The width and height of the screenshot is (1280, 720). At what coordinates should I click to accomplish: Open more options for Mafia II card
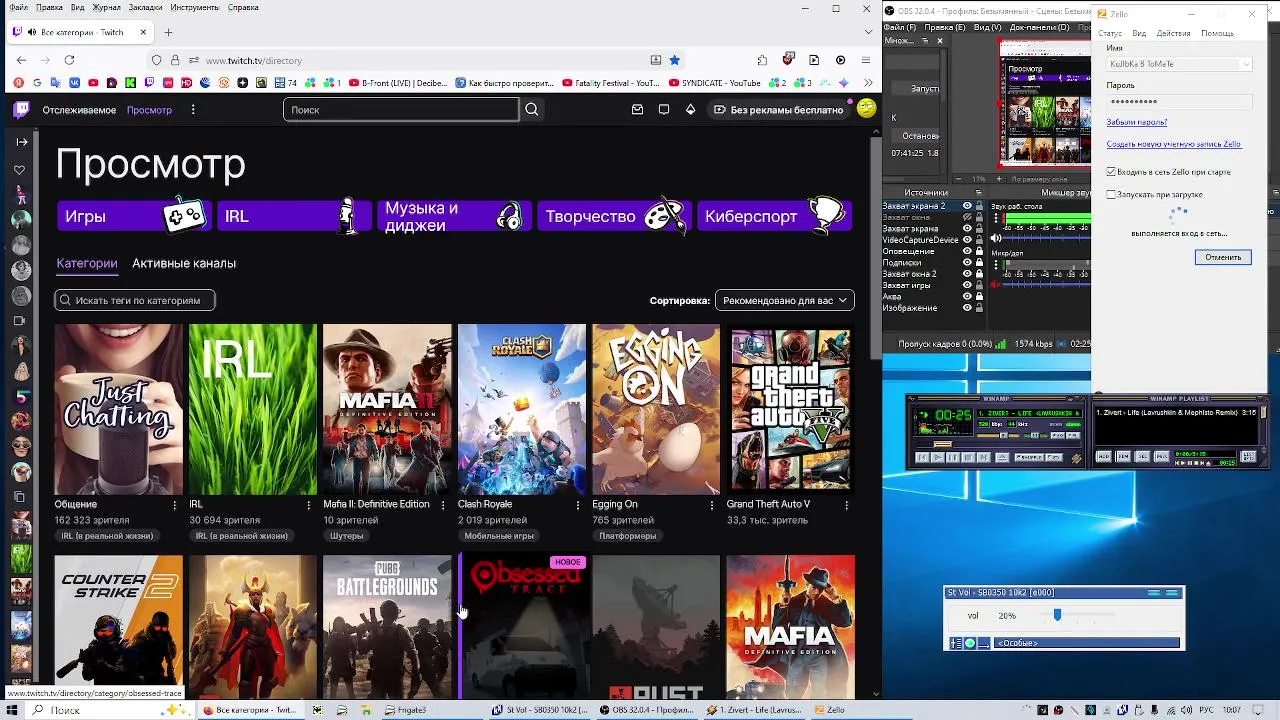(443, 505)
